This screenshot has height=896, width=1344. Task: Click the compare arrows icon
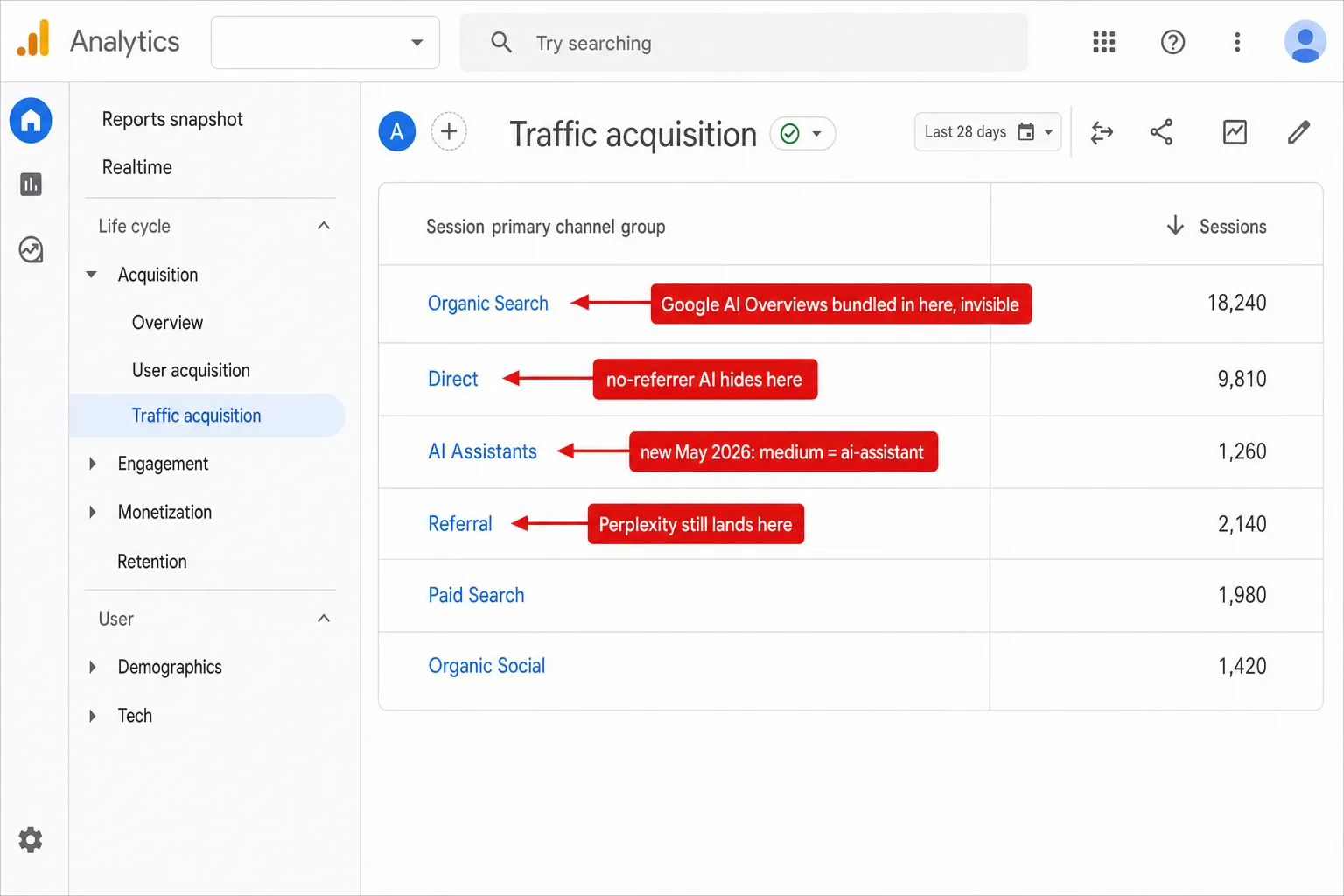click(1102, 132)
